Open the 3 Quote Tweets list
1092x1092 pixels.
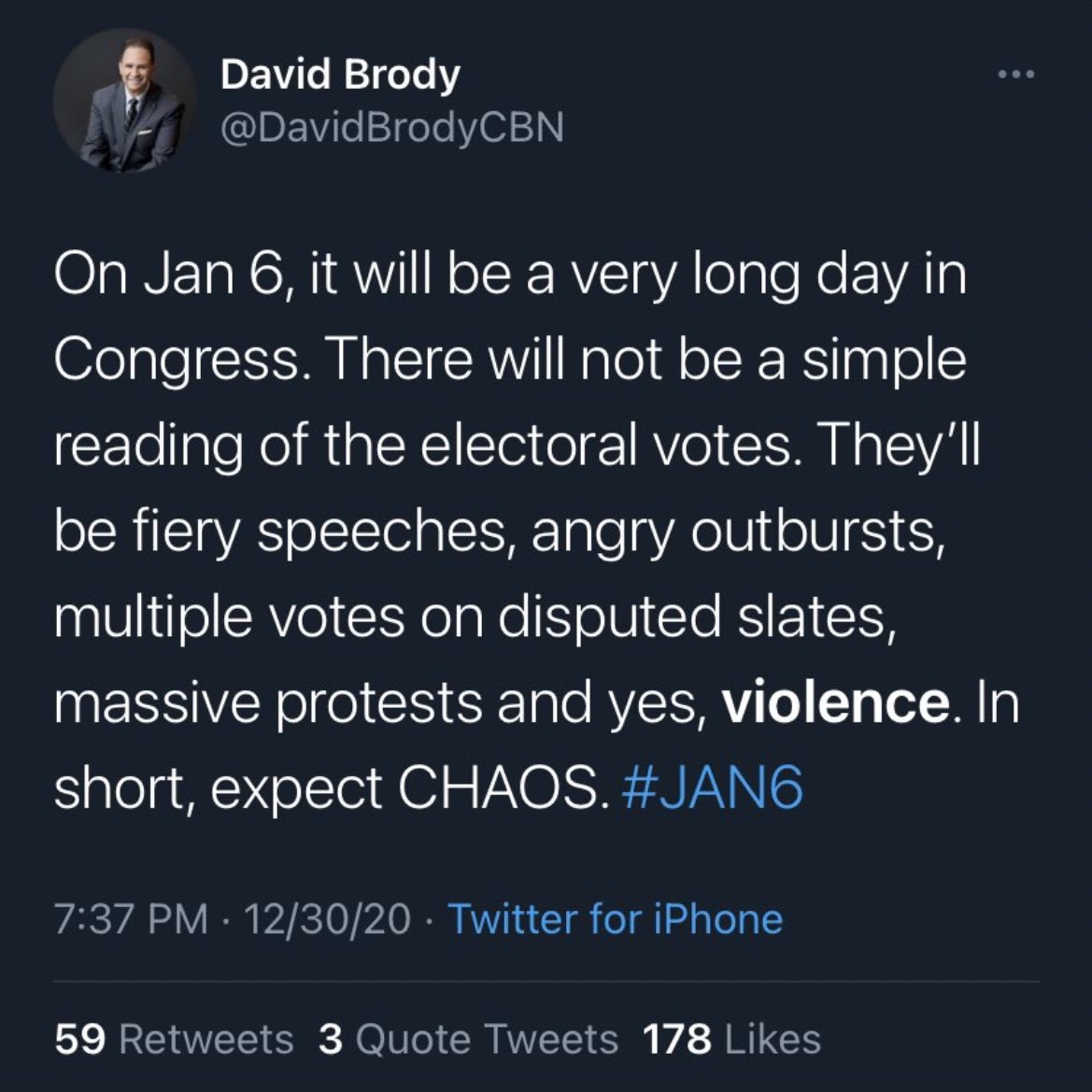pyautogui.click(x=468, y=1039)
